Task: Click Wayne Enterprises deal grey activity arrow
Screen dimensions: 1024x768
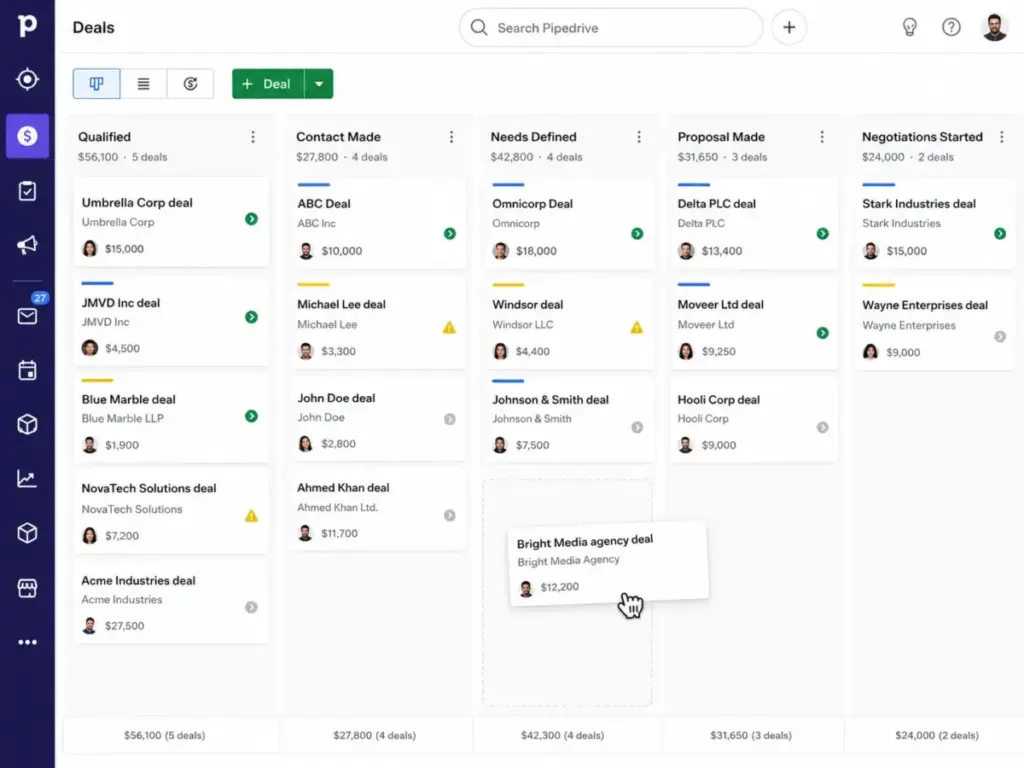Action: [1000, 336]
